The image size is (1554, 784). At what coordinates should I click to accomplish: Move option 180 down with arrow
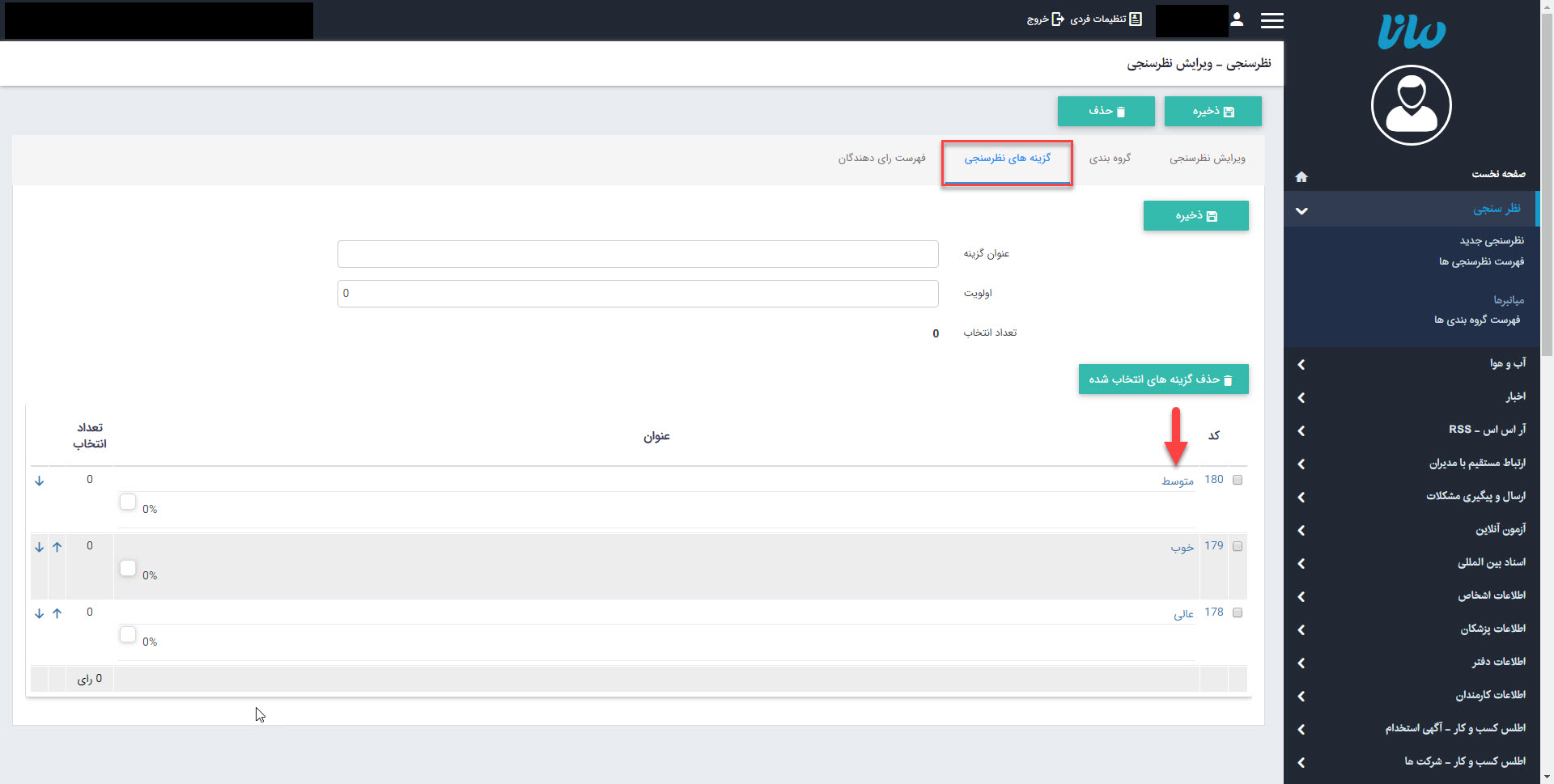(39, 481)
